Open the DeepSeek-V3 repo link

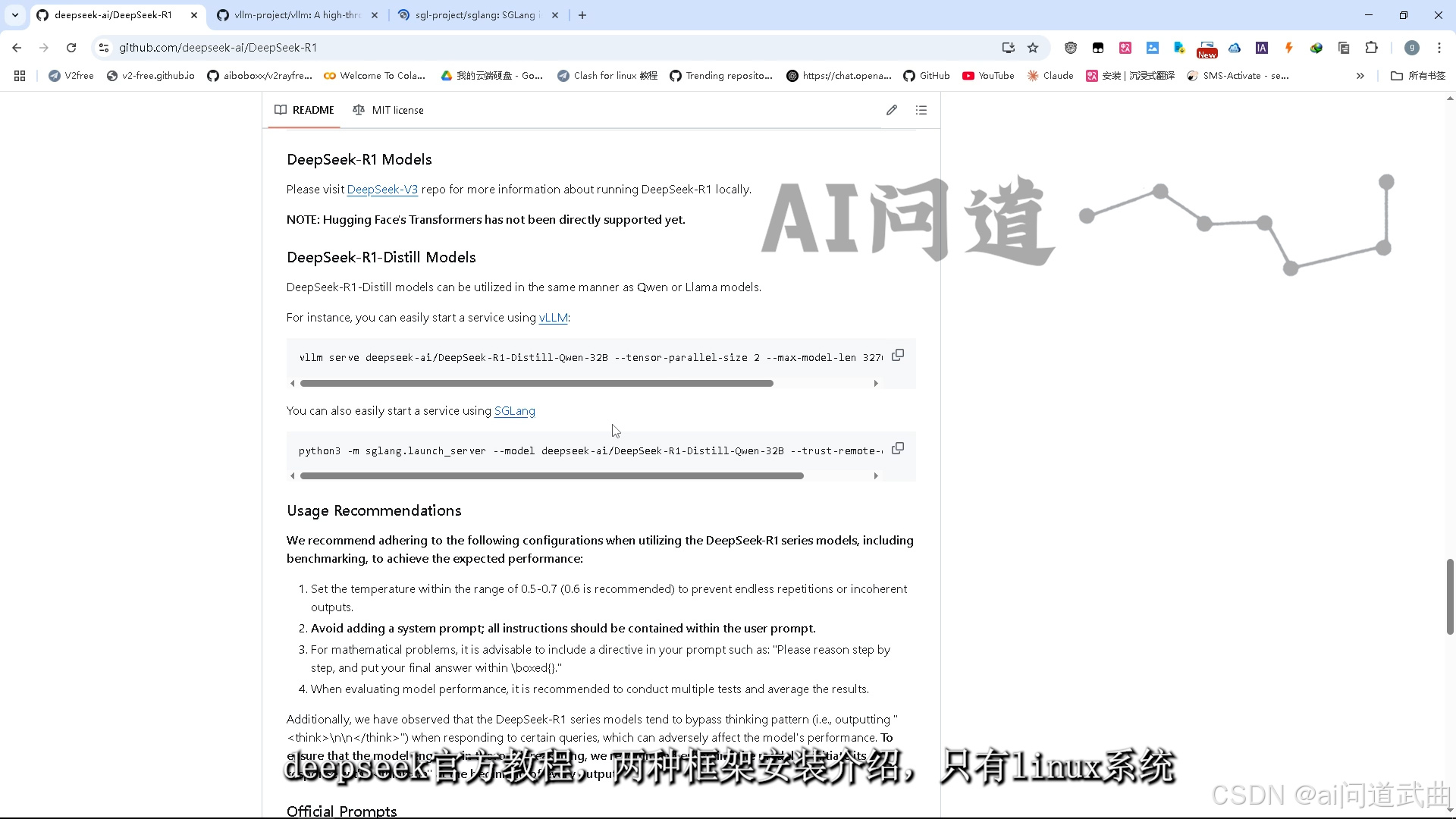point(382,190)
